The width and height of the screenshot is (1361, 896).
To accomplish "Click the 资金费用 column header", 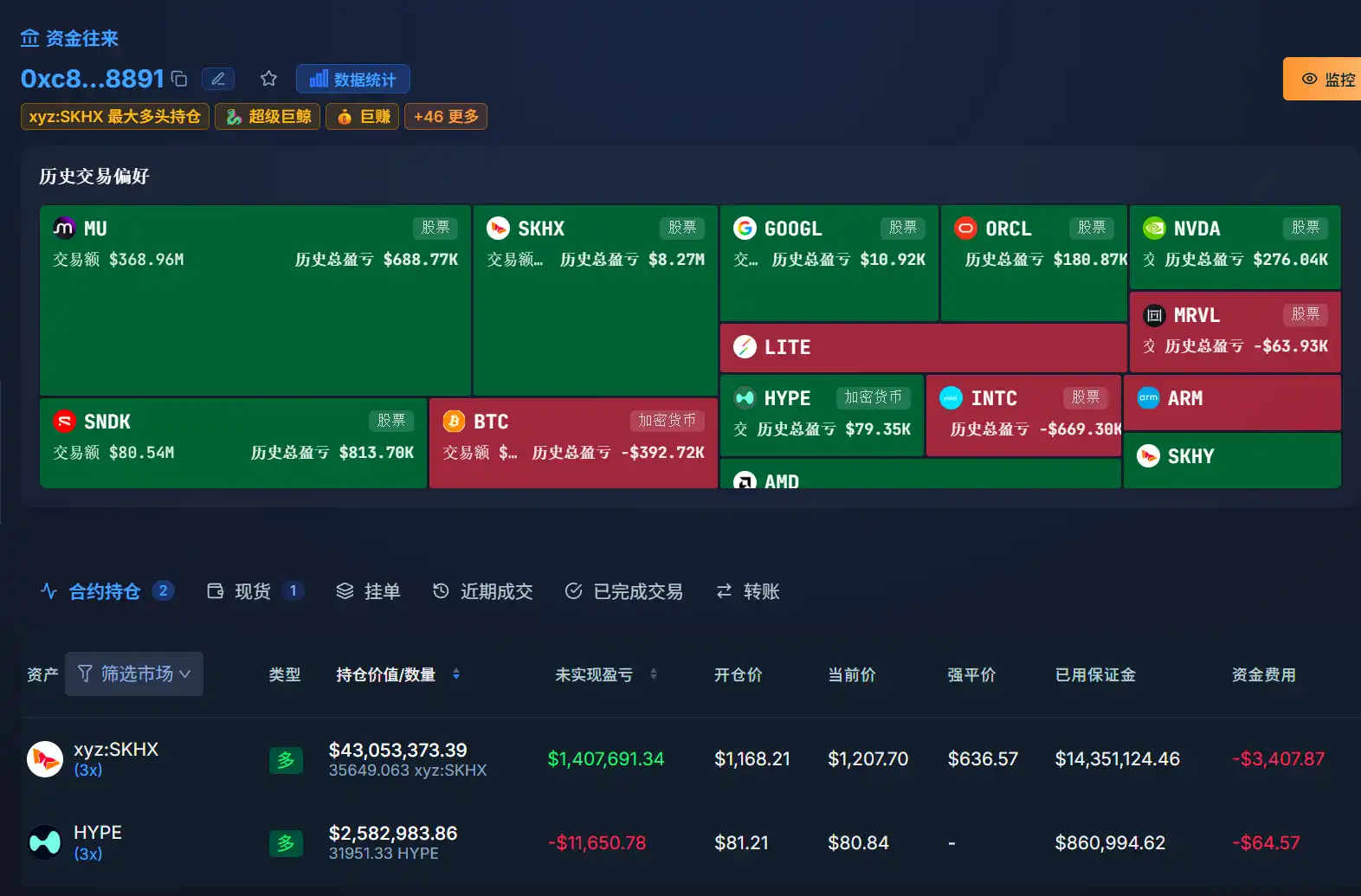I will (1264, 674).
